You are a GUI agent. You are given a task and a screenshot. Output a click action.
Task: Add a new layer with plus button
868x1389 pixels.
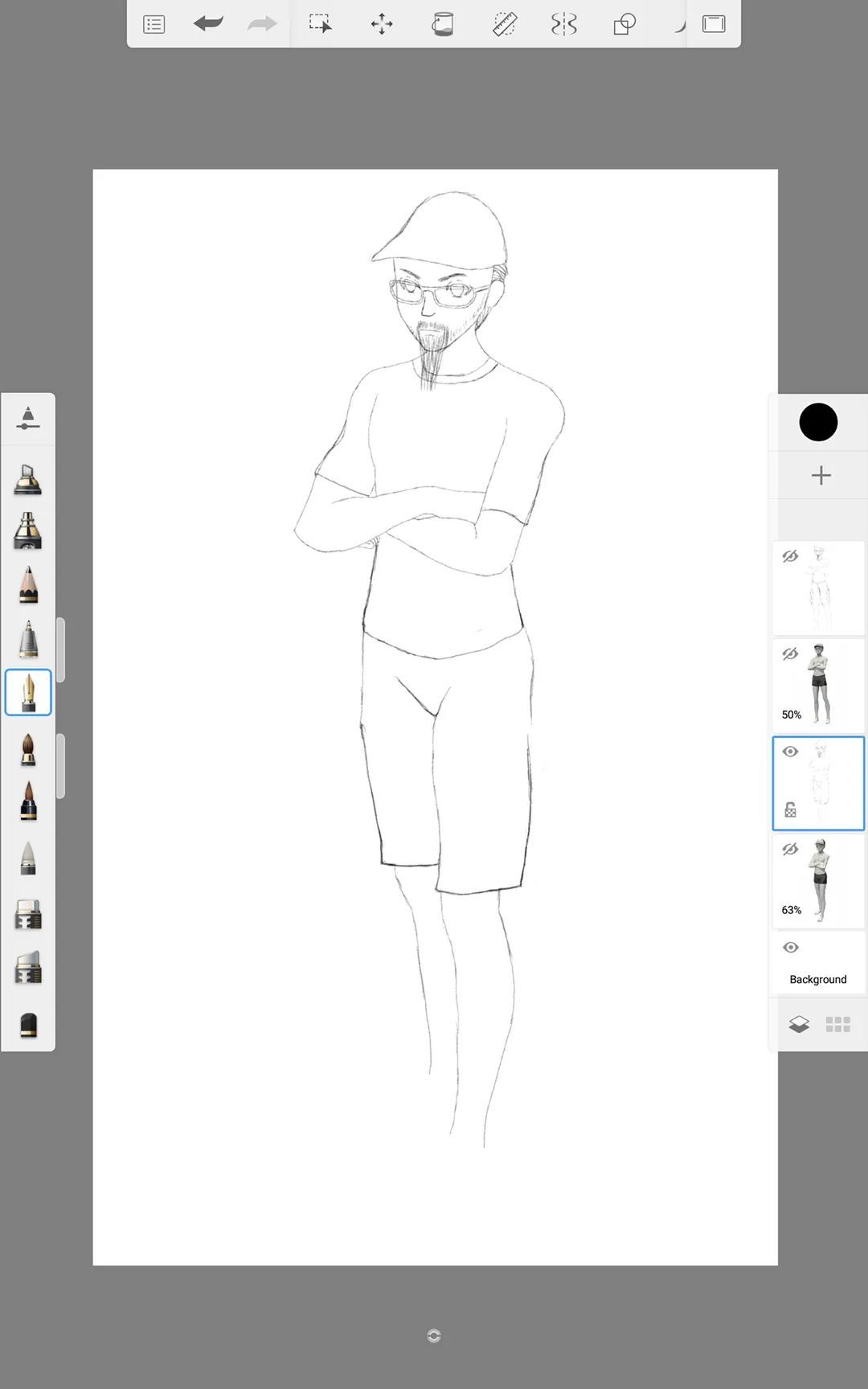coord(821,475)
